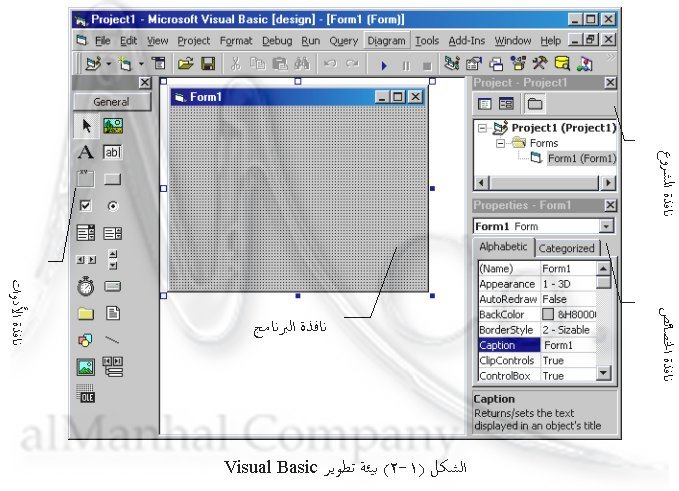
Task: Click View Code in Project panel
Action: (485, 104)
